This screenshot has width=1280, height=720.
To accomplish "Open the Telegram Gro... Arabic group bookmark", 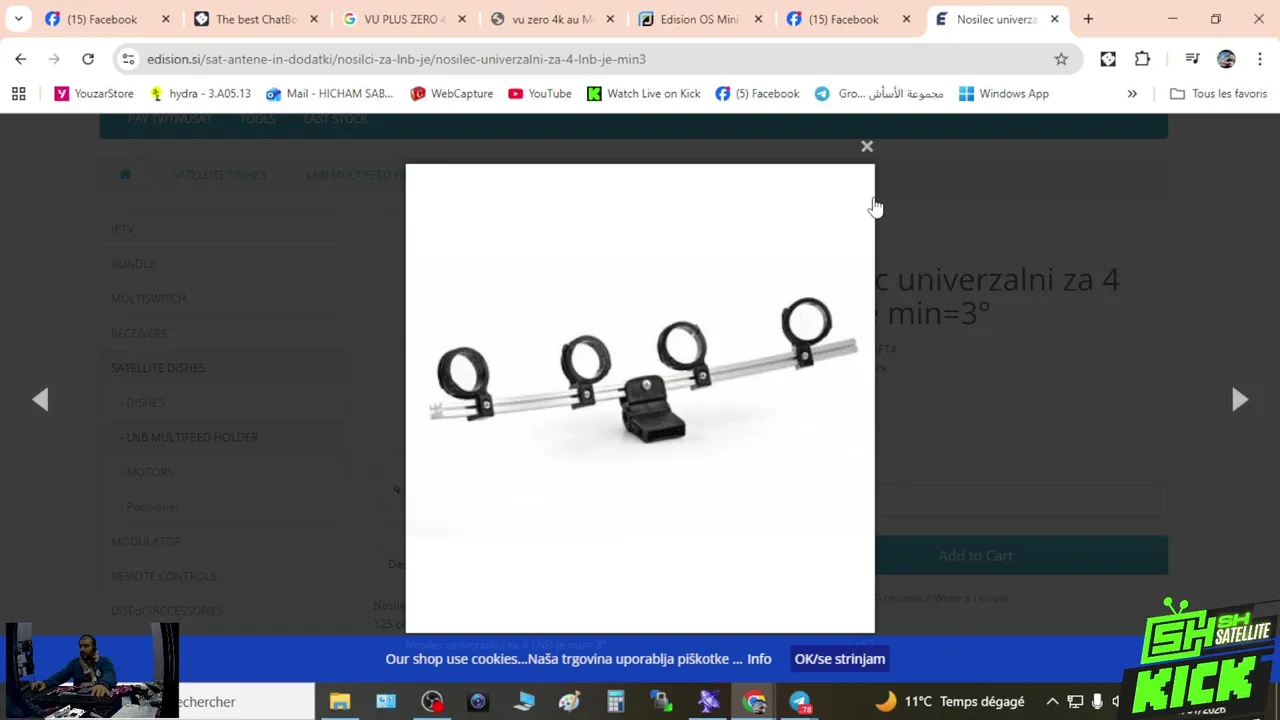I will coord(878,94).
